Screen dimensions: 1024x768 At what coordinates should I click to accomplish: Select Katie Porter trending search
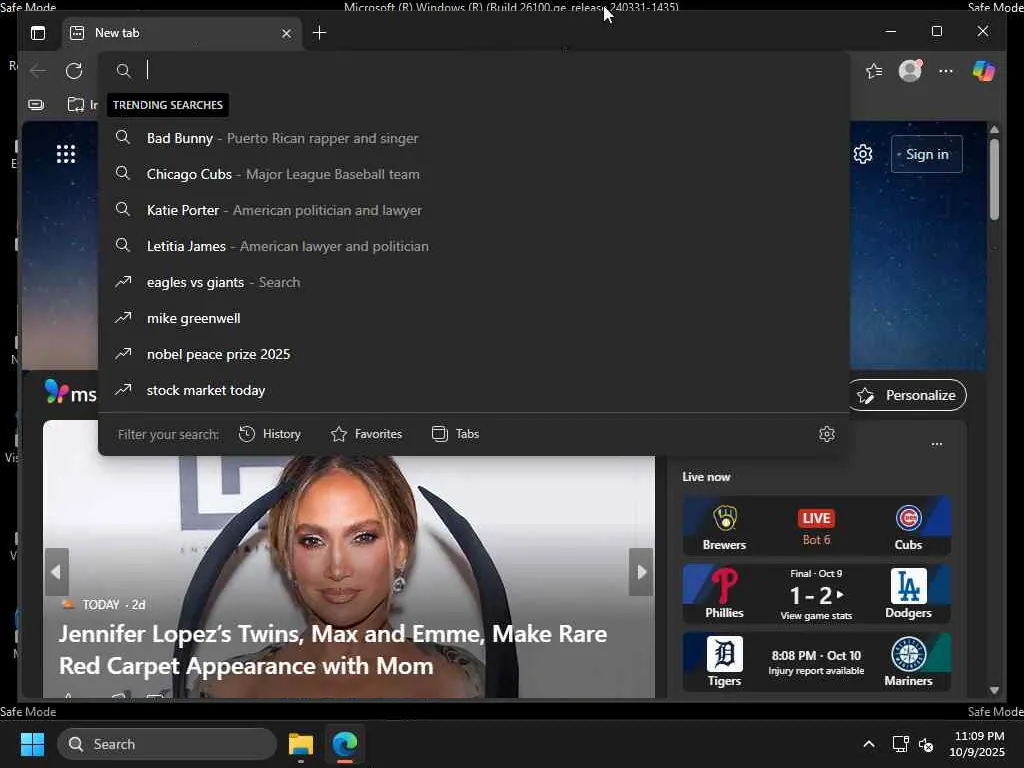[474, 210]
